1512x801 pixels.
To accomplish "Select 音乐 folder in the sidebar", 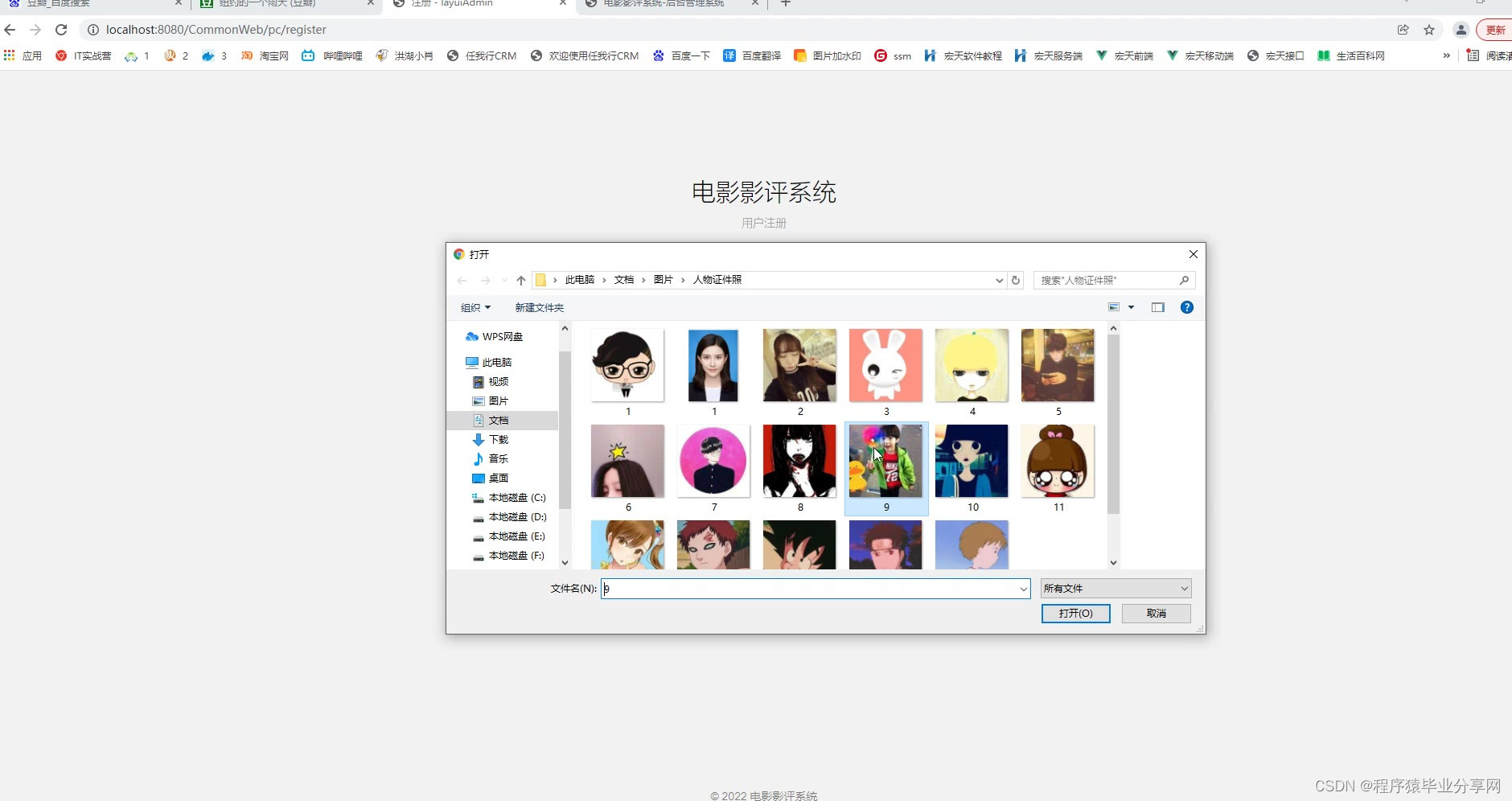I will pyautogui.click(x=491, y=458).
